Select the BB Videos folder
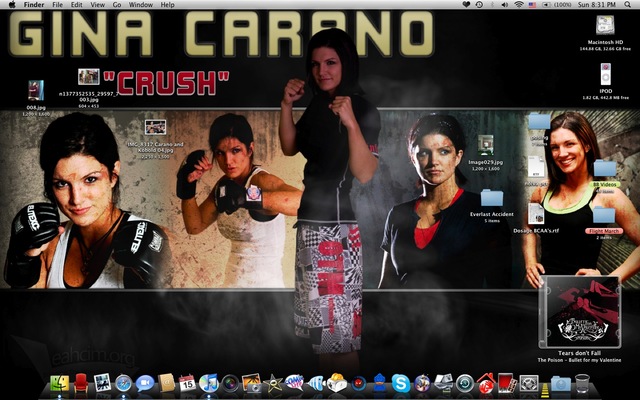The width and height of the screenshot is (640, 400). pyautogui.click(x=605, y=168)
